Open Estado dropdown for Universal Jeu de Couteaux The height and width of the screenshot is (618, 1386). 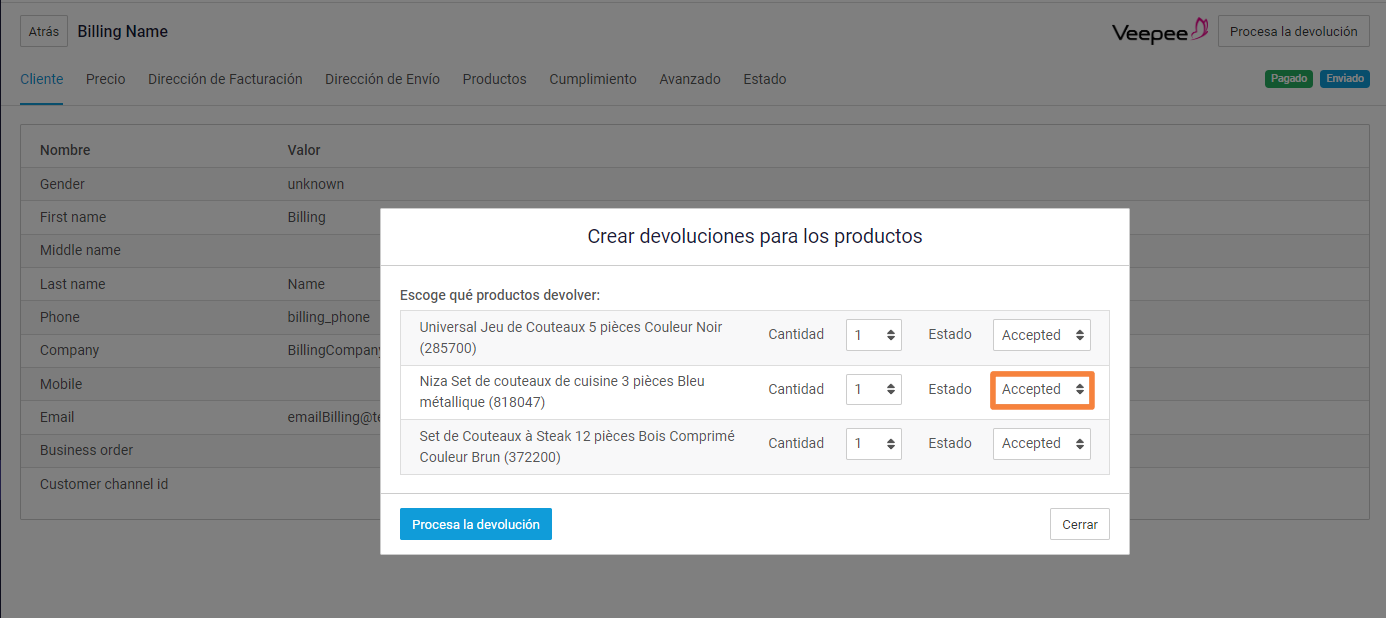(1042, 335)
